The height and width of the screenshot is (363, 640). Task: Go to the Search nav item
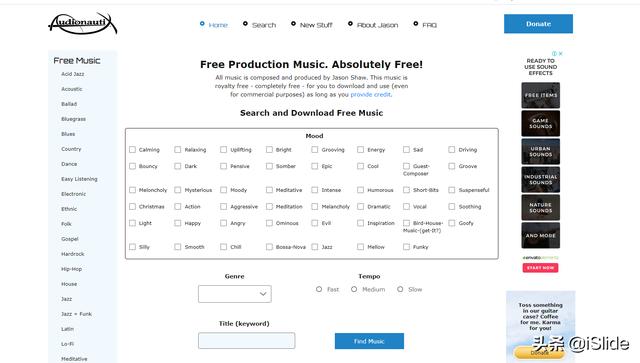pyautogui.click(x=264, y=25)
